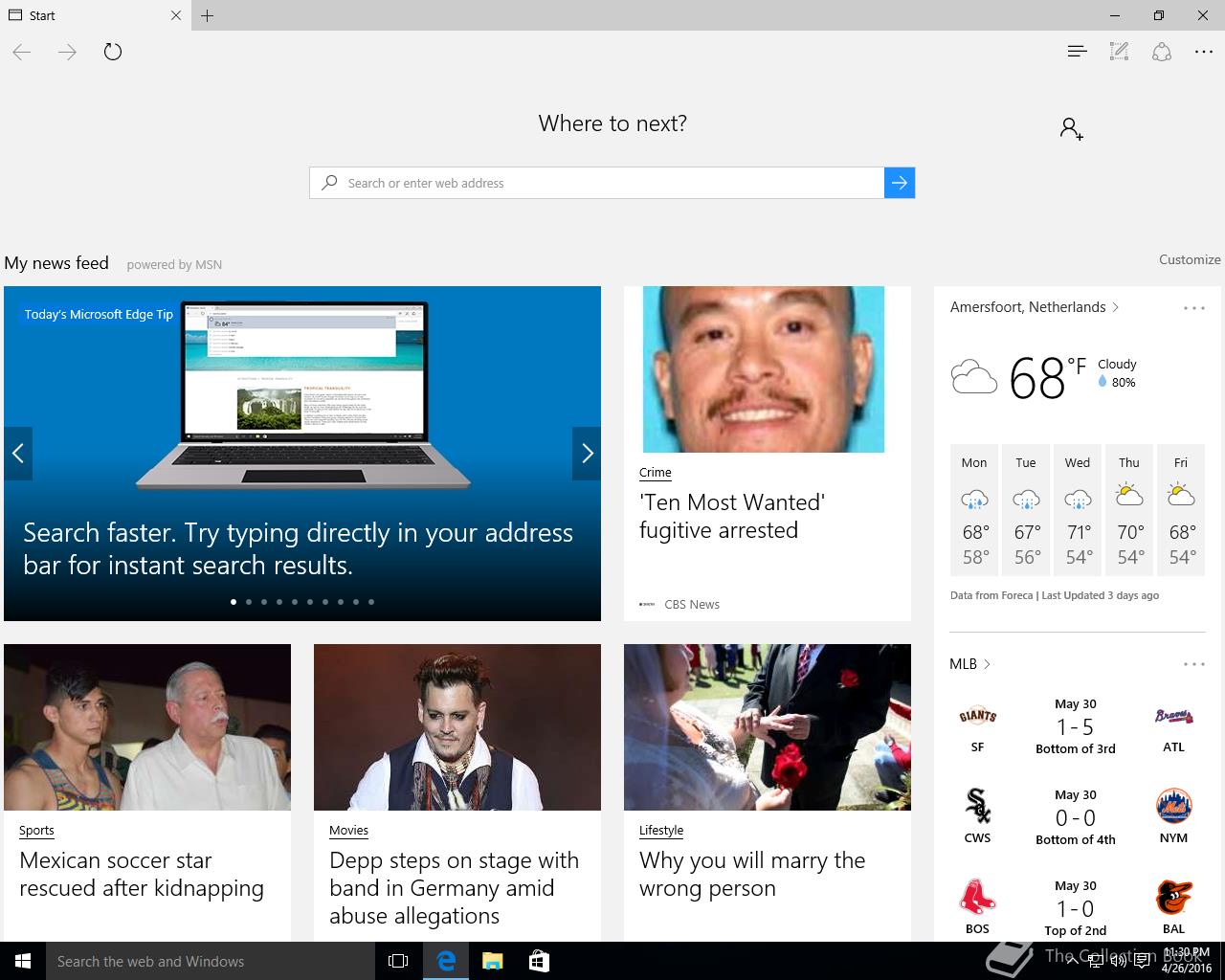The image size is (1225, 980).
Task: Click the 0 - 0 Bottom of 4th score
Action: coord(1076,818)
